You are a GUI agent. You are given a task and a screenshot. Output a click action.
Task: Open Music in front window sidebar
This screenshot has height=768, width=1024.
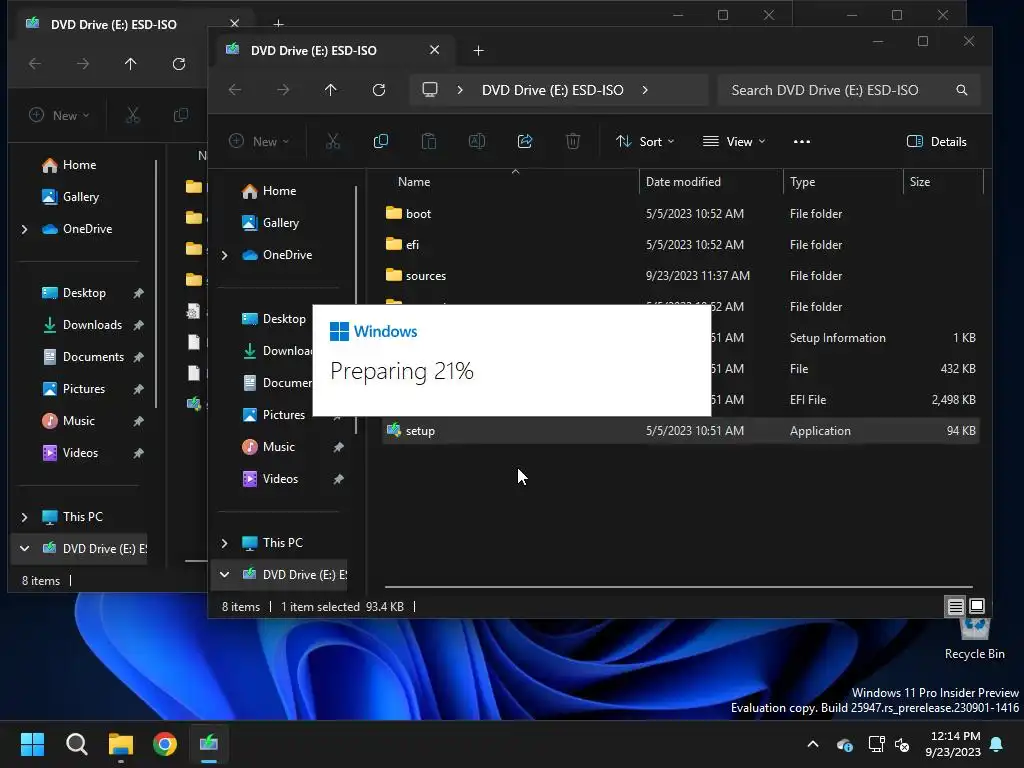coord(279,447)
